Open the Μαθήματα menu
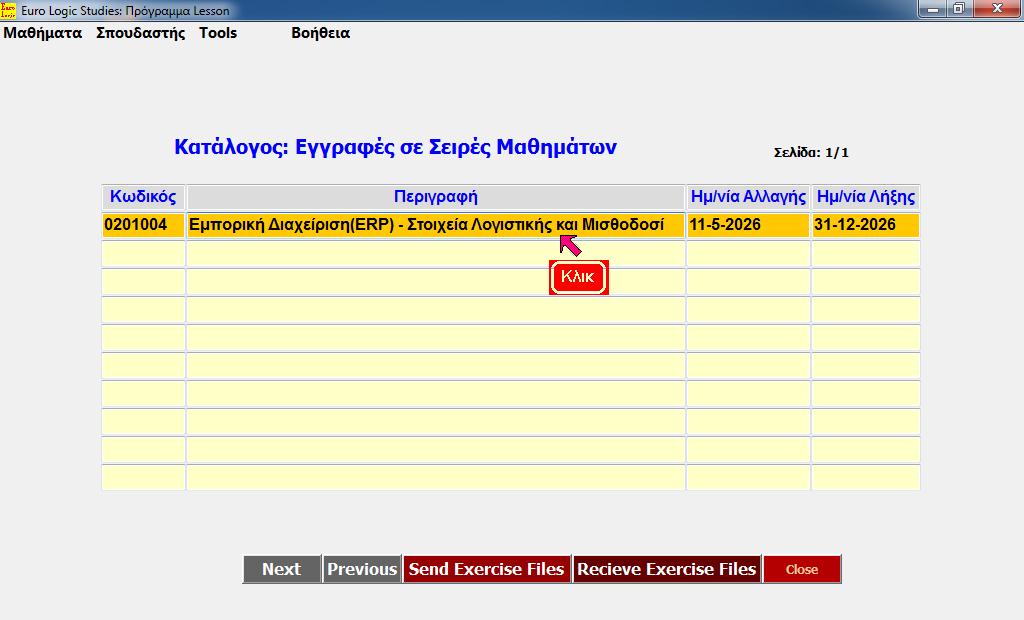This screenshot has width=1024, height=620. tap(43, 33)
